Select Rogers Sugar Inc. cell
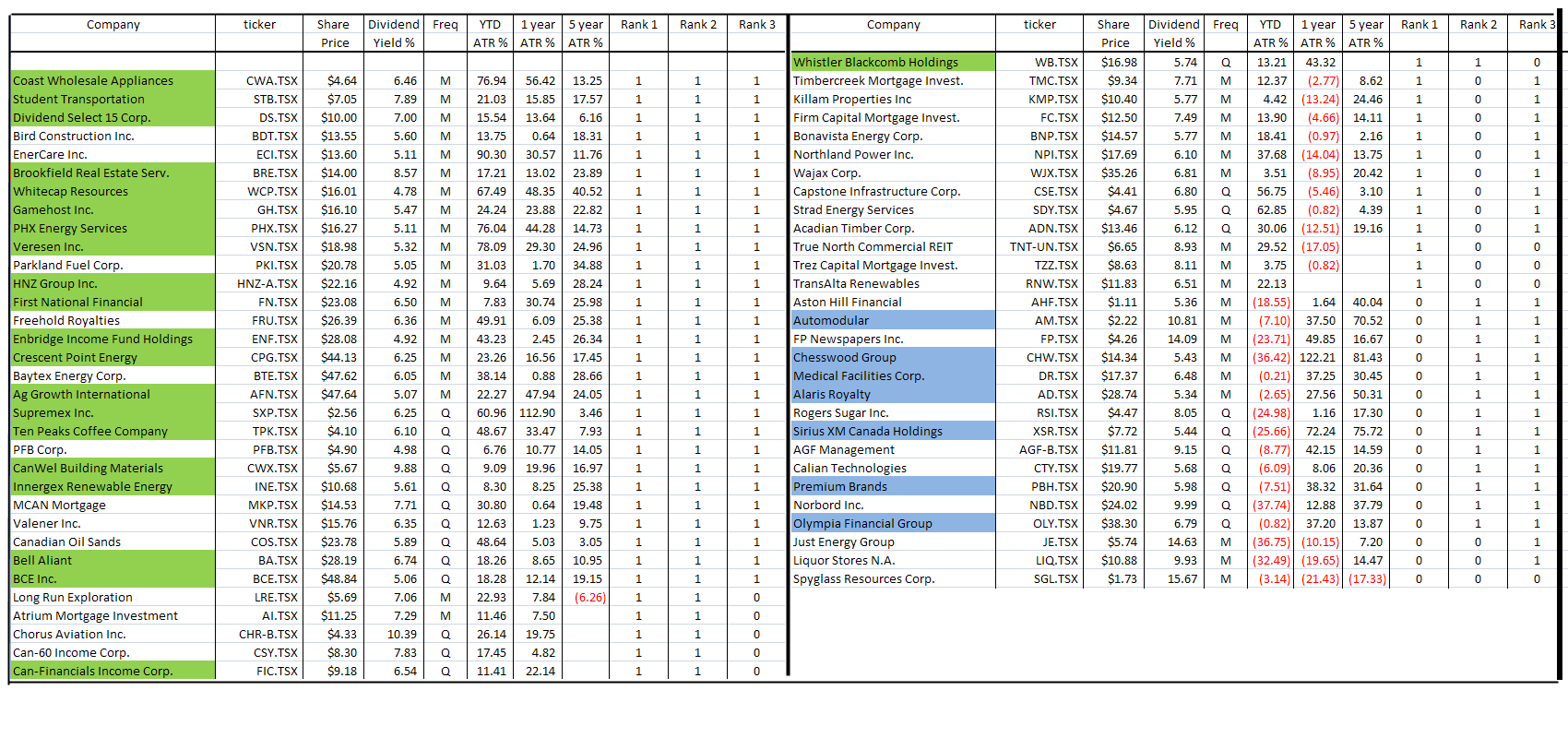Screen dimensions: 1568x738 893,412
